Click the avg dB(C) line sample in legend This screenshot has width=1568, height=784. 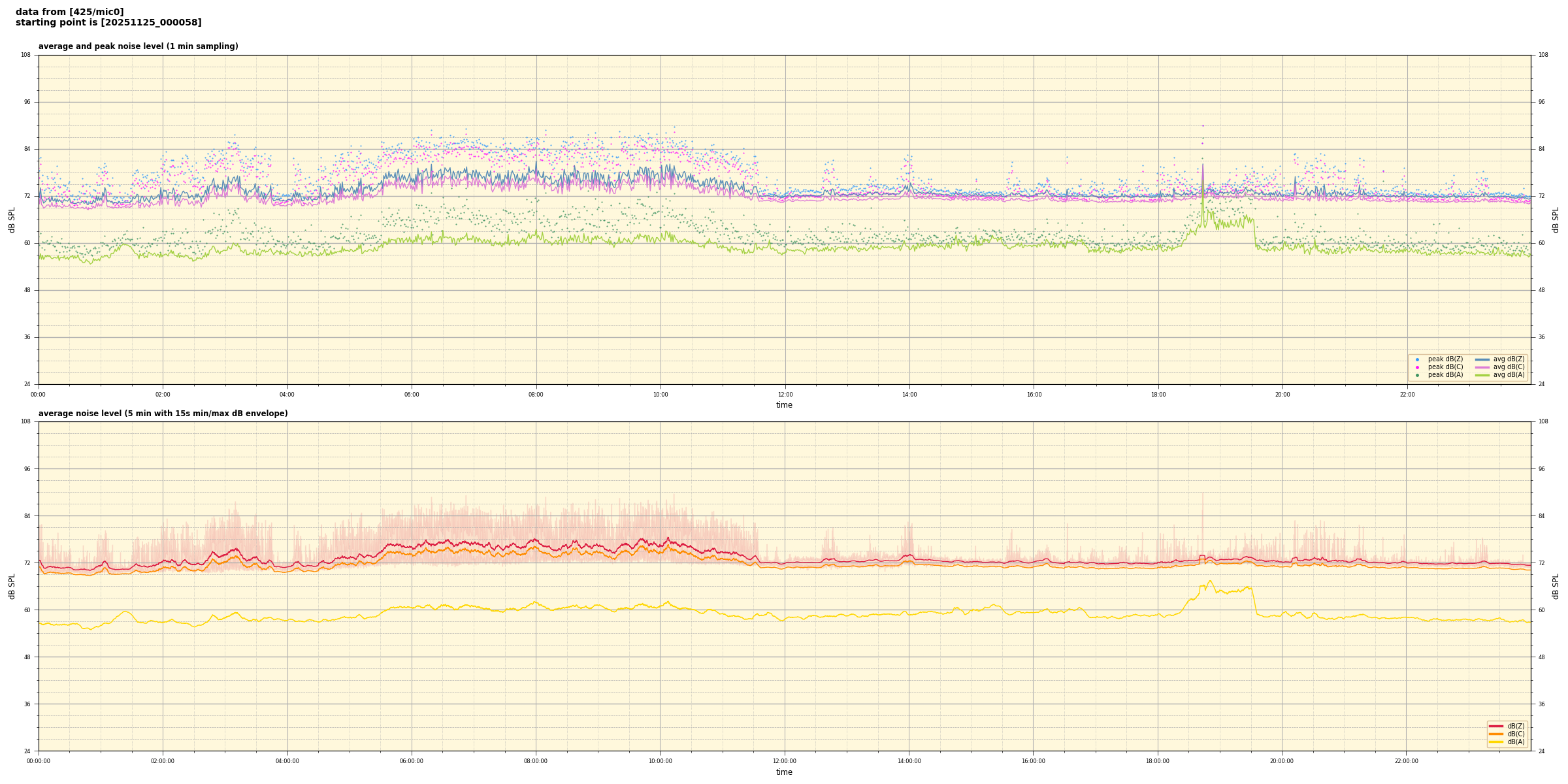[1482, 367]
